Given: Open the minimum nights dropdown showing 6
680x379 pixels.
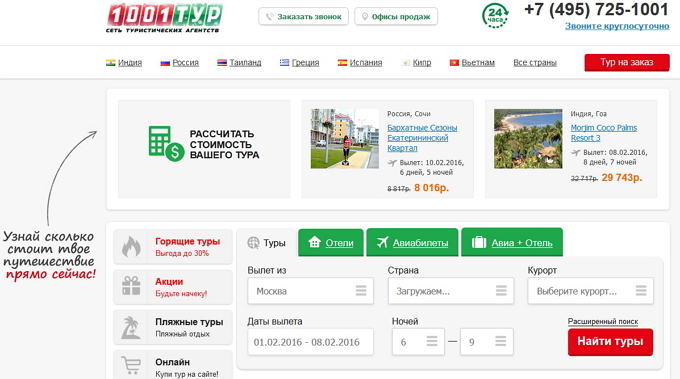Looking at the screenshot, I should coord(418,342).
